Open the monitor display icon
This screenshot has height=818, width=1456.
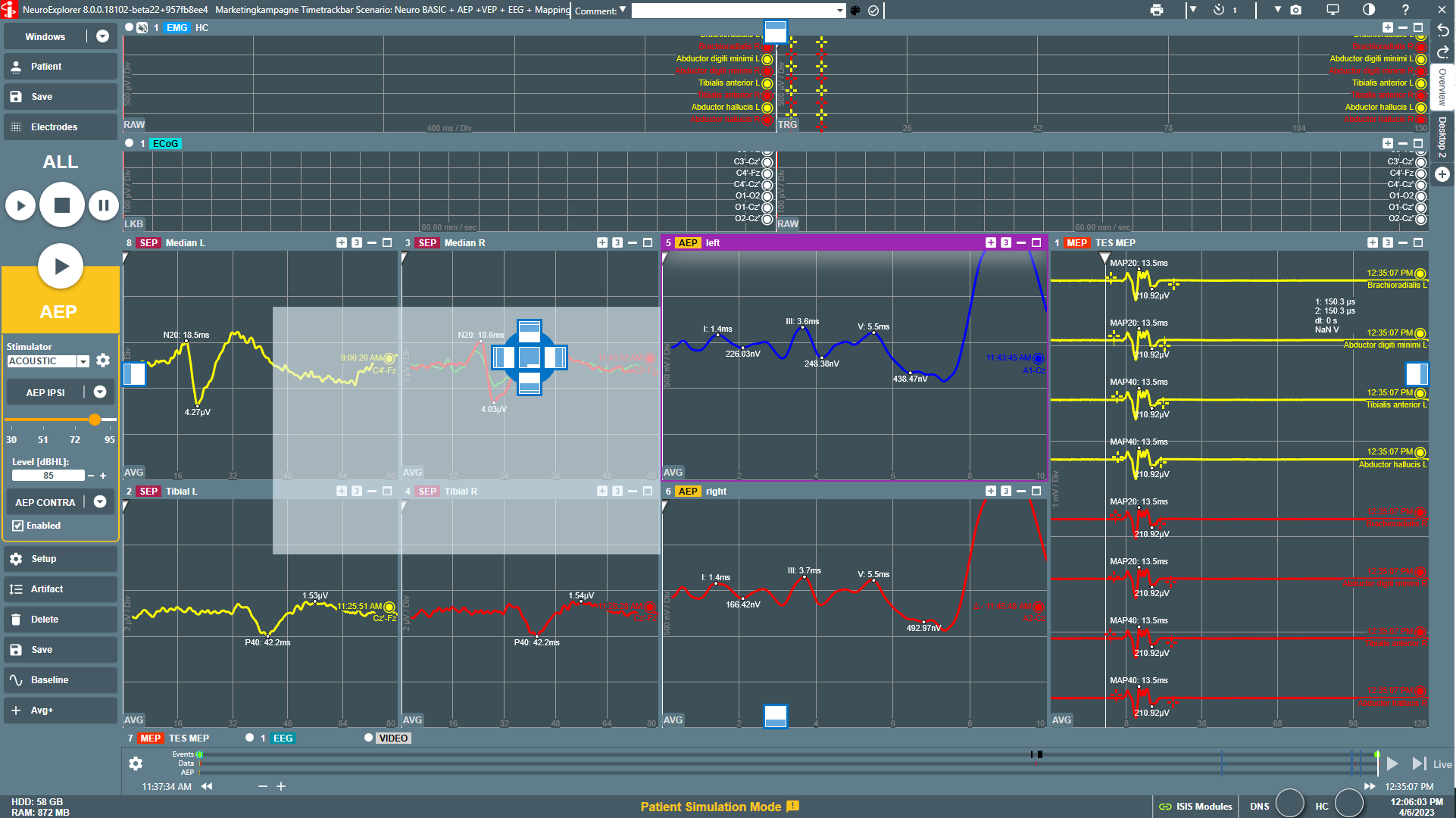pos(1333,10)
